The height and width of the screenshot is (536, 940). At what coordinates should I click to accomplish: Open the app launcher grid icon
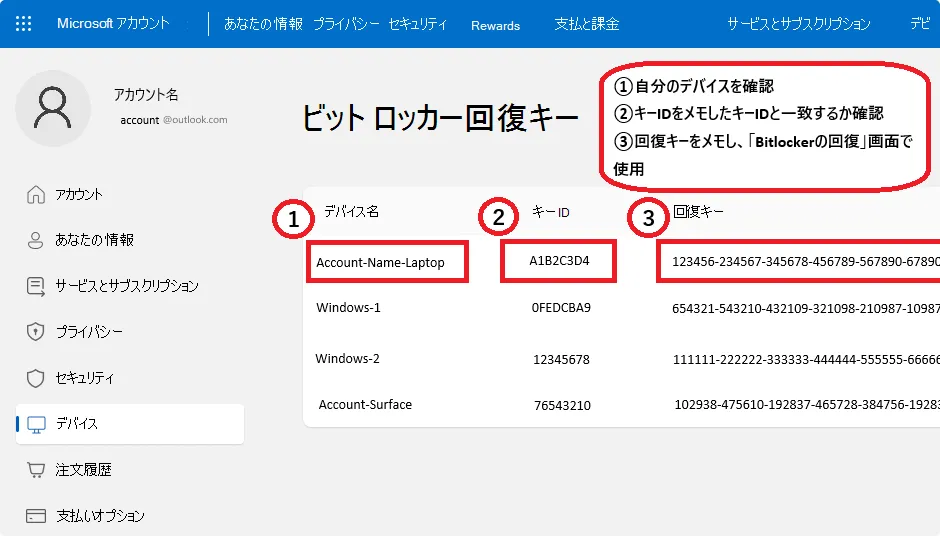coord(23,24)
